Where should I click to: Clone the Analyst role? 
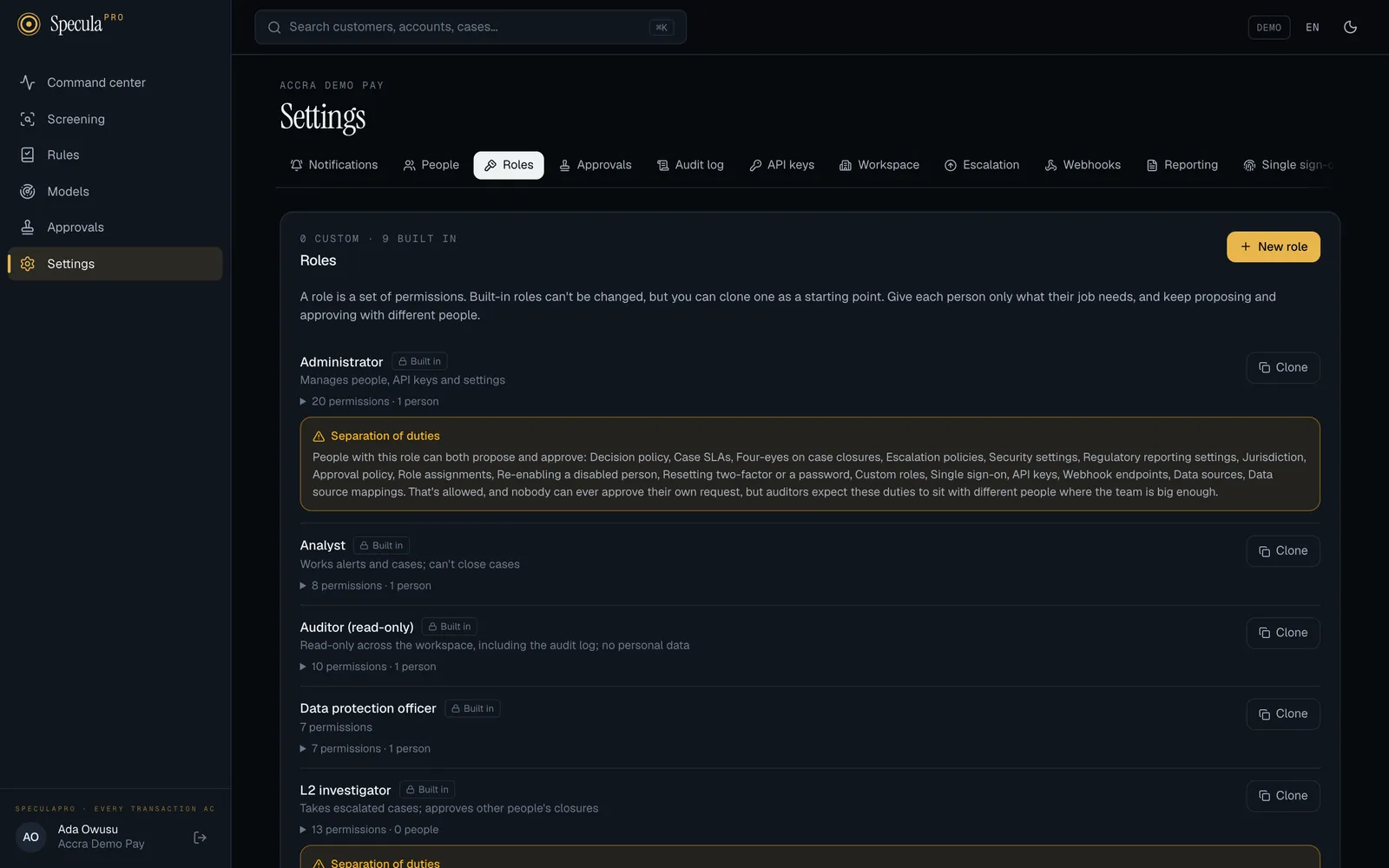pos(1283,551)
